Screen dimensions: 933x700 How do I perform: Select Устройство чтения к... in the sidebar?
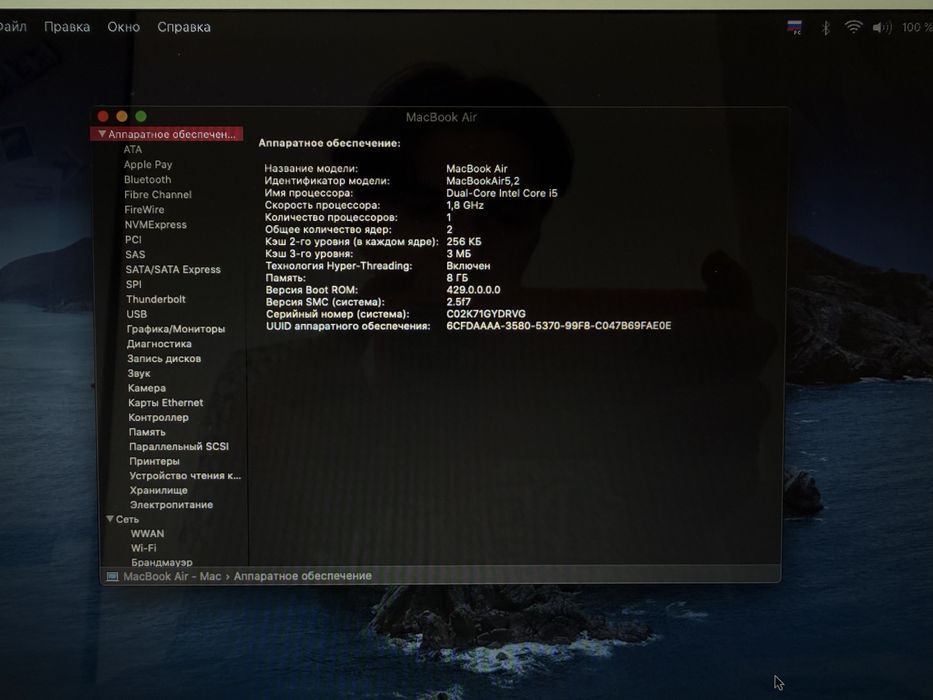185,476
